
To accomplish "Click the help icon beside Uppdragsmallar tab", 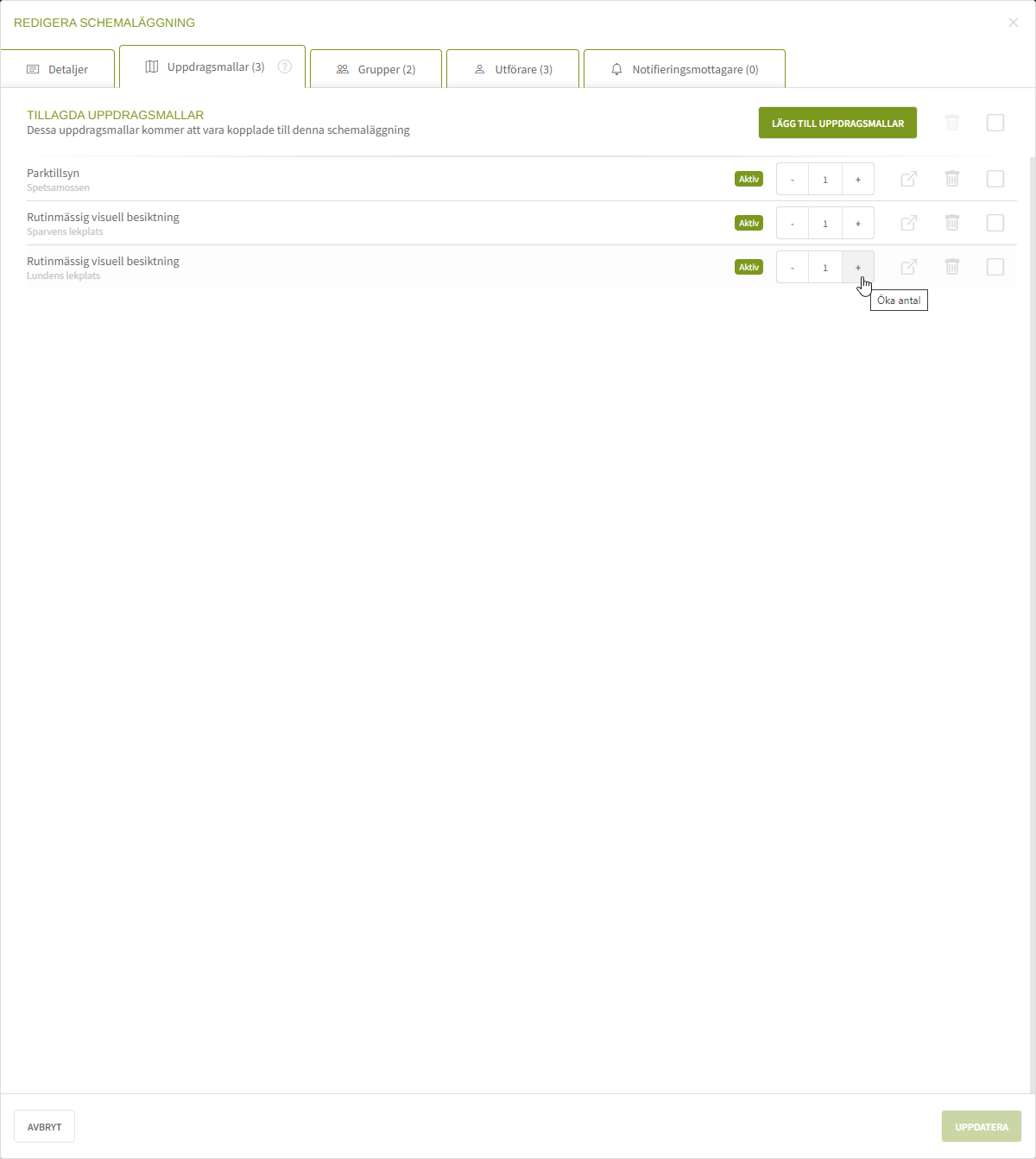I will (x=284, y=66).
